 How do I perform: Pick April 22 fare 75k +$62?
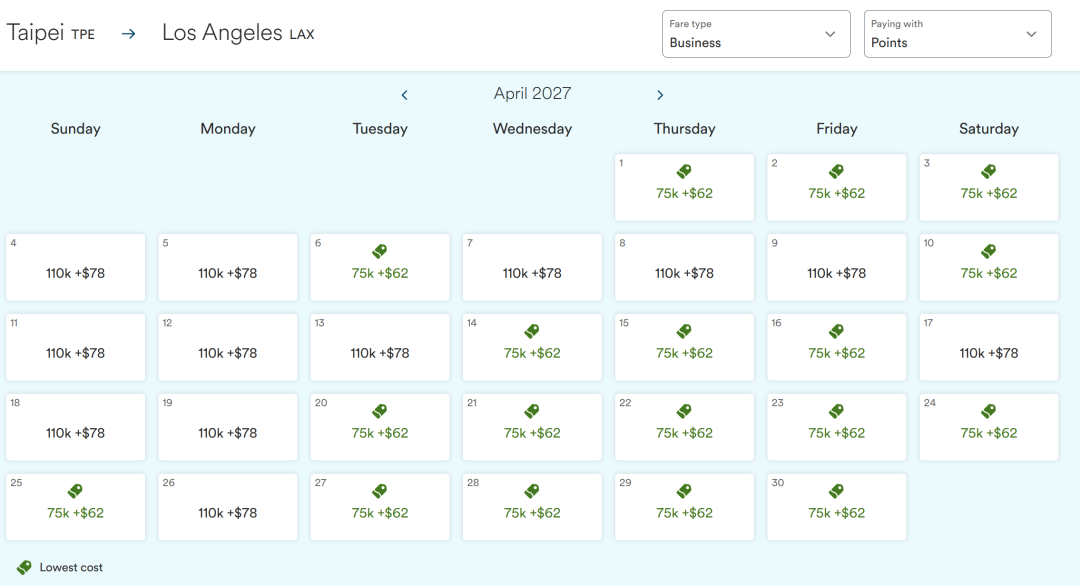click(x=684, y=427)
